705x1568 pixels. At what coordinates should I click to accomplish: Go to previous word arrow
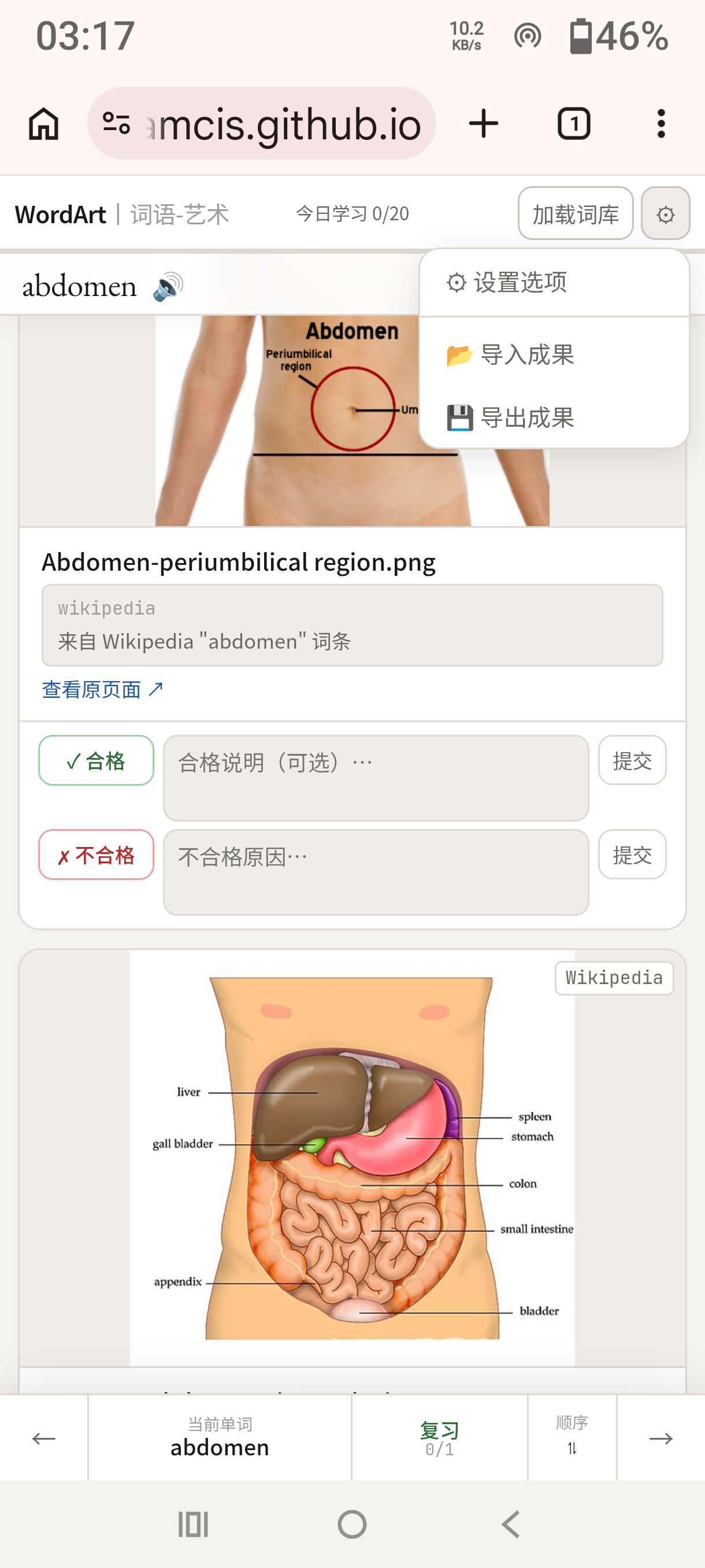pos(44,1438)
